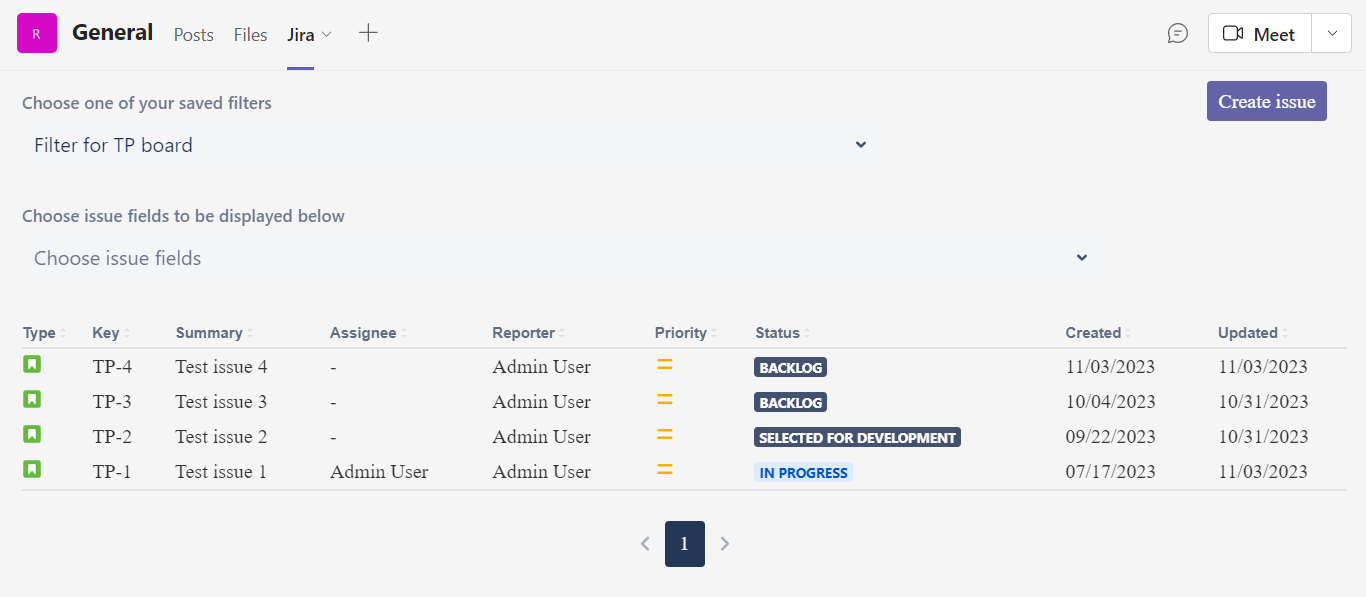Click the add tab plus icon
Screen dimensions: 1366x597
pos(368,32)
